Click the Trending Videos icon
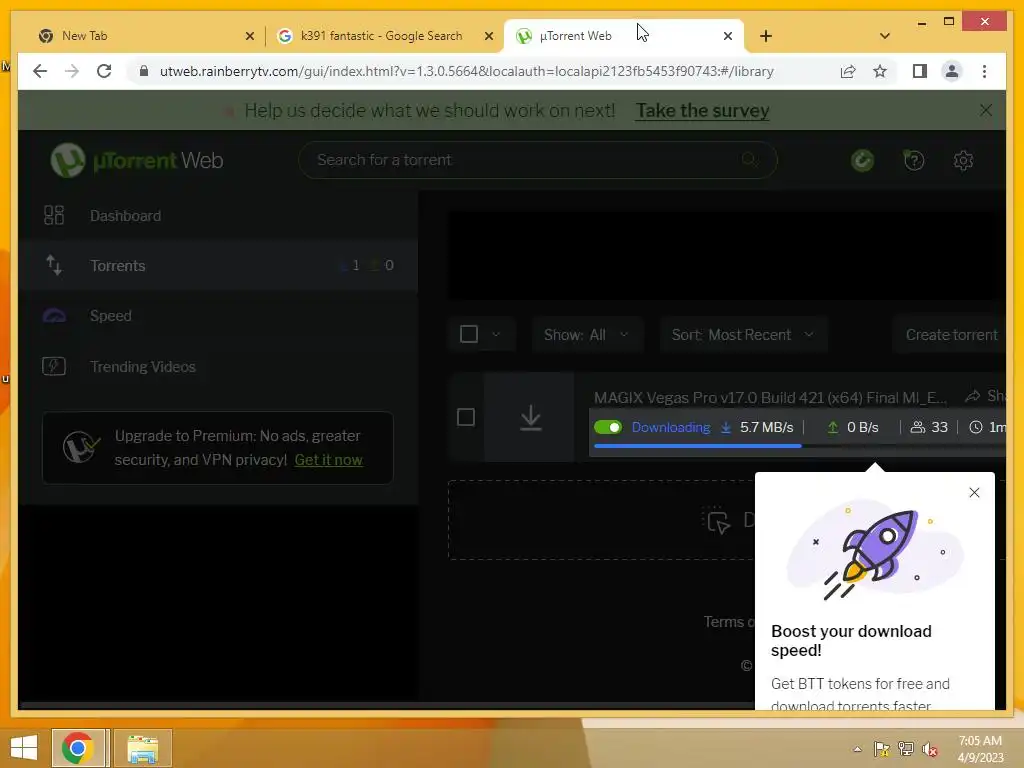Image resolution: width=1024 pixels, height=768 pixels. (x=54, y=366)
